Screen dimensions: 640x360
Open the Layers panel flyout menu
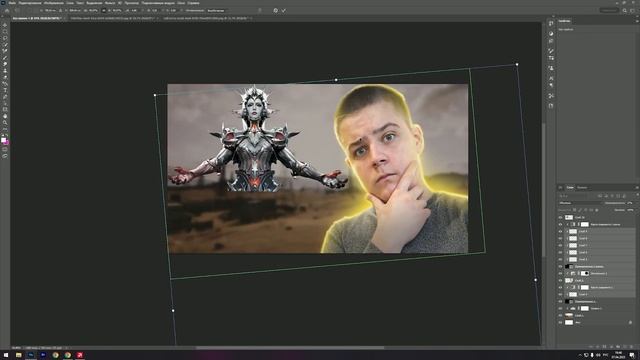637,187
